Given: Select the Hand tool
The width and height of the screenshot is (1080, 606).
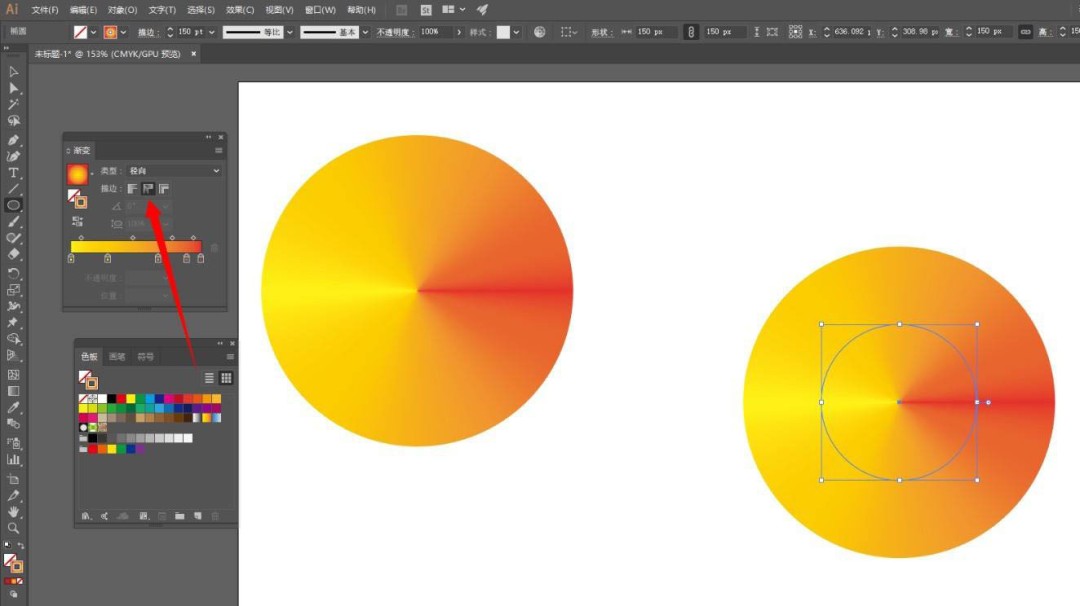Looking at the screenshot, I should [14, 512].
